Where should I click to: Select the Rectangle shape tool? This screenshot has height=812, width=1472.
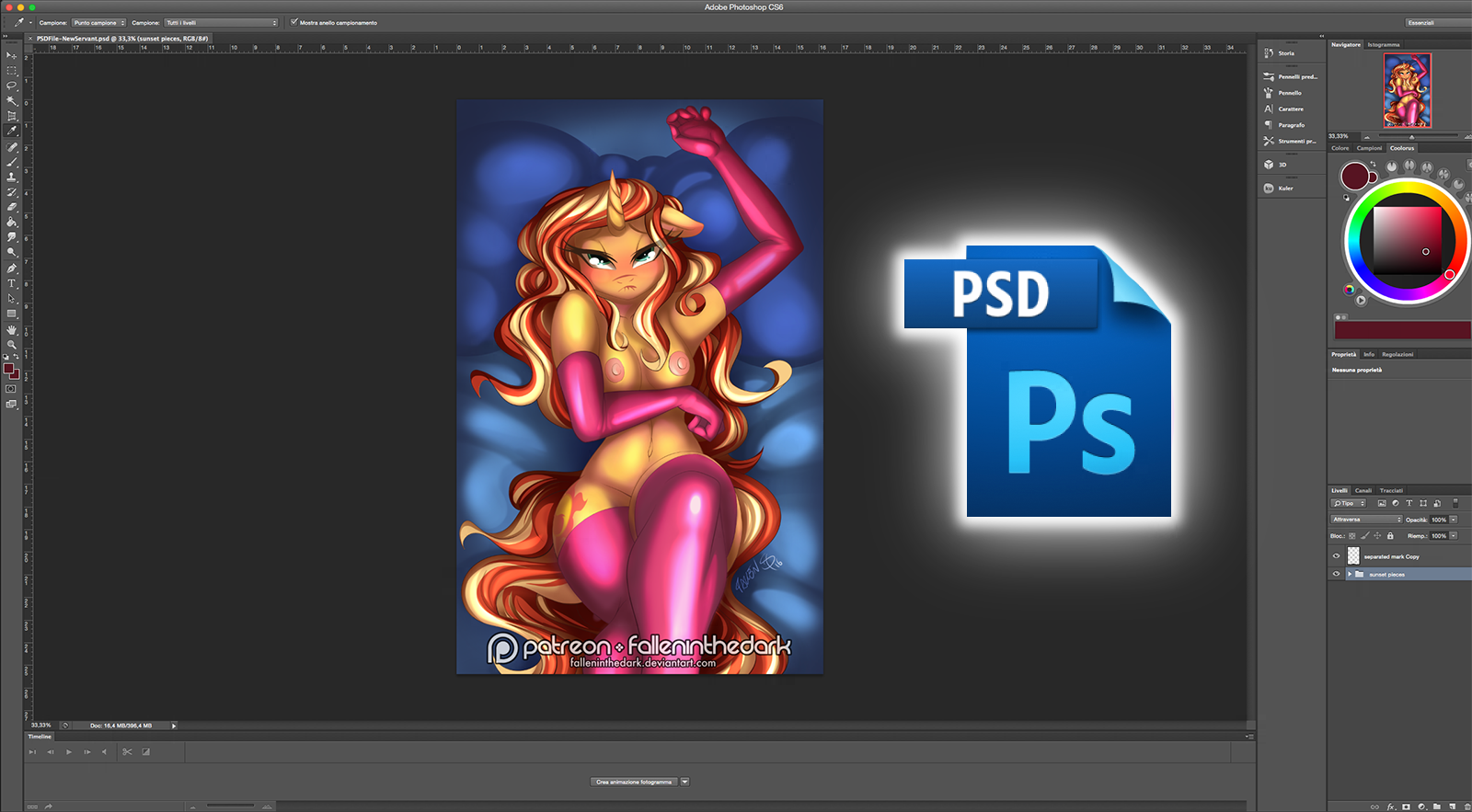coord(11,314)
